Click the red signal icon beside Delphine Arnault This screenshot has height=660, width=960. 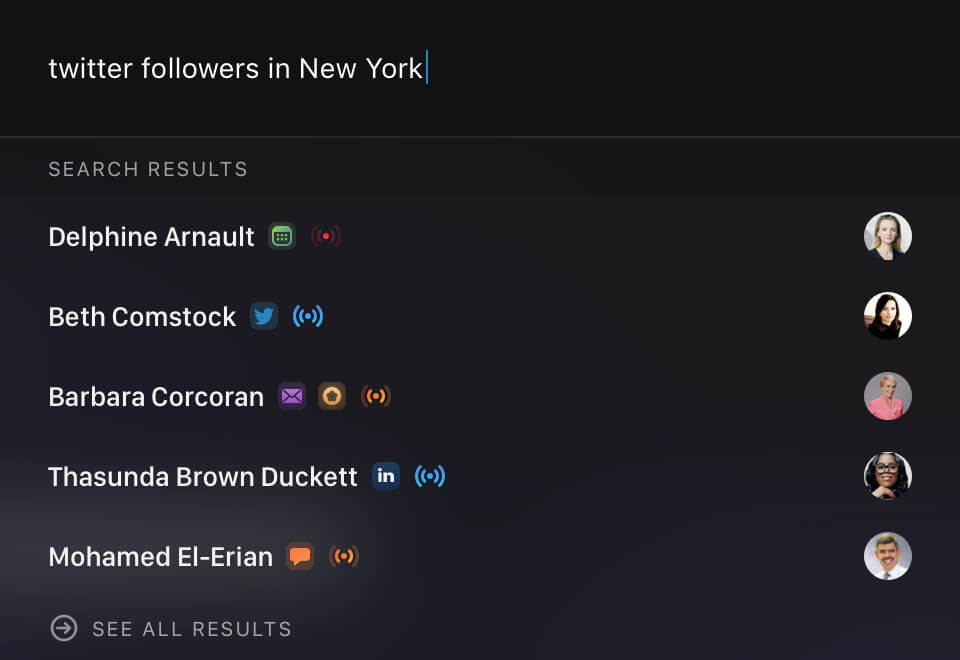pyautogui.click(x=327, y=236)
